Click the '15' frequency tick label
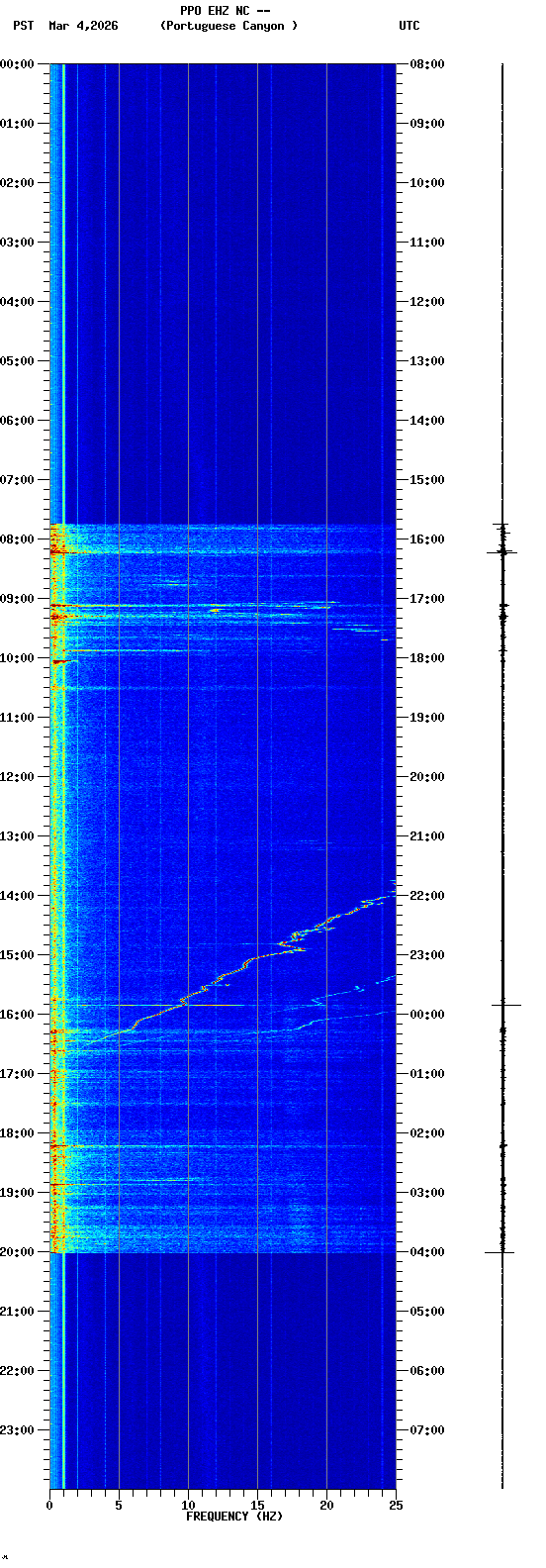 pyautogui.click(x=257, y=1506)
